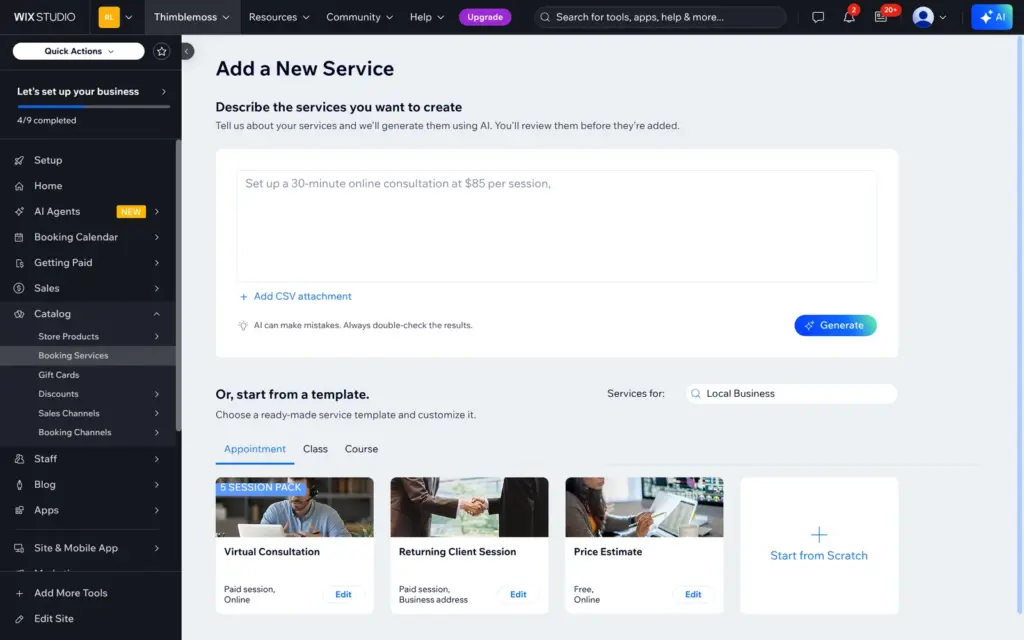Collapse the Catalog section chevron
The width and height of the screenshot is (1024, 640).
[x=157, y=314]
